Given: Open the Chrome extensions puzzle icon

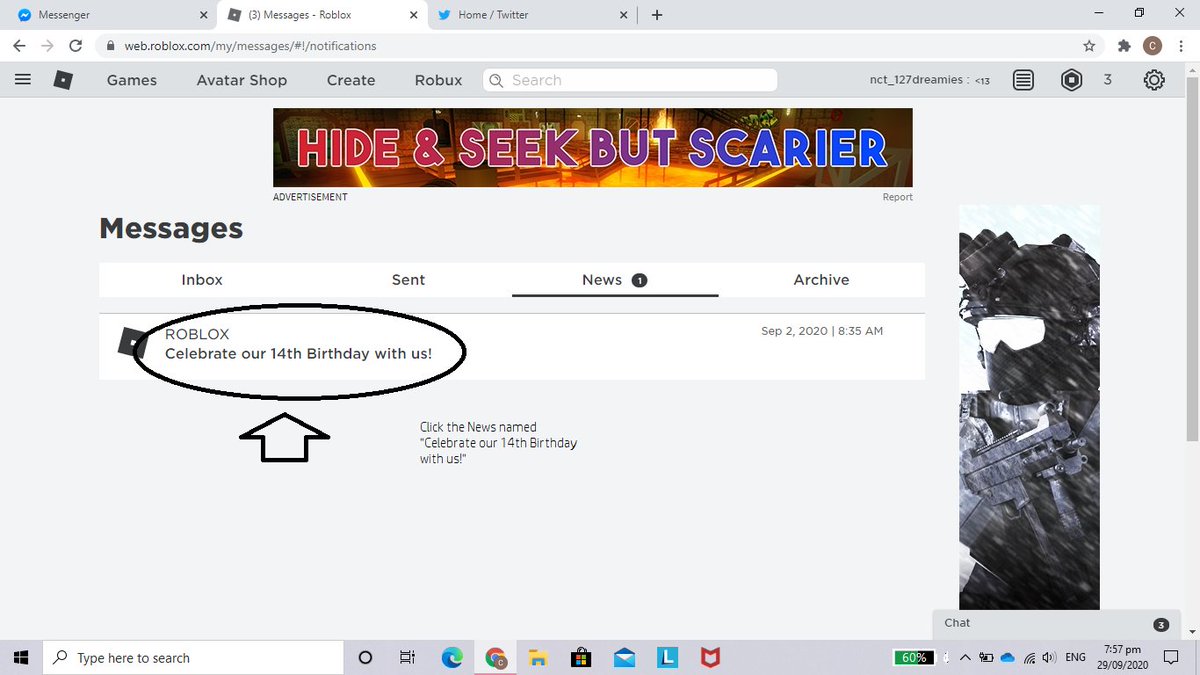Looking at the screenshot, I should point(1124,46).
